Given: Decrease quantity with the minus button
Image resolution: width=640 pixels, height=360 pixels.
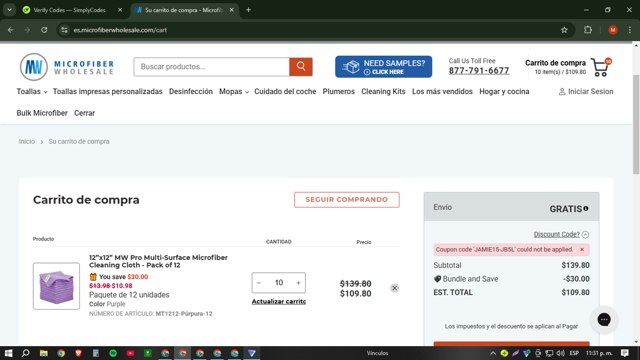Looking at the screenshot, I should 259,283.
